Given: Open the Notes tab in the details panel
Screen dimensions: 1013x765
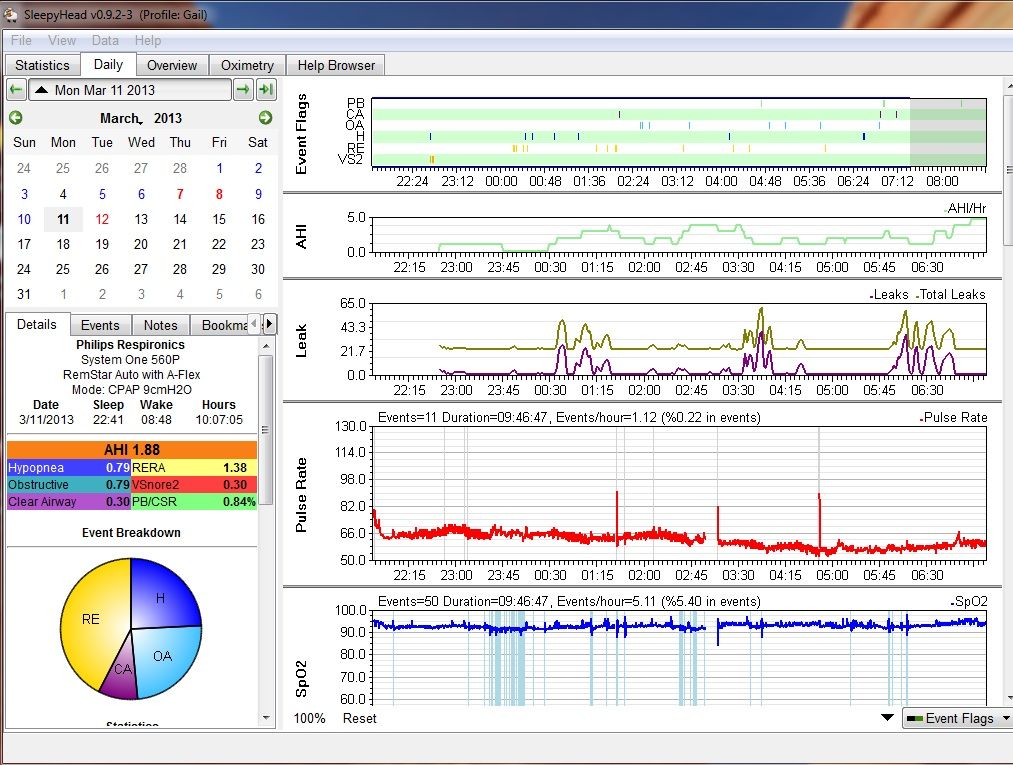Looking at the screenshot, I should 160,325.
